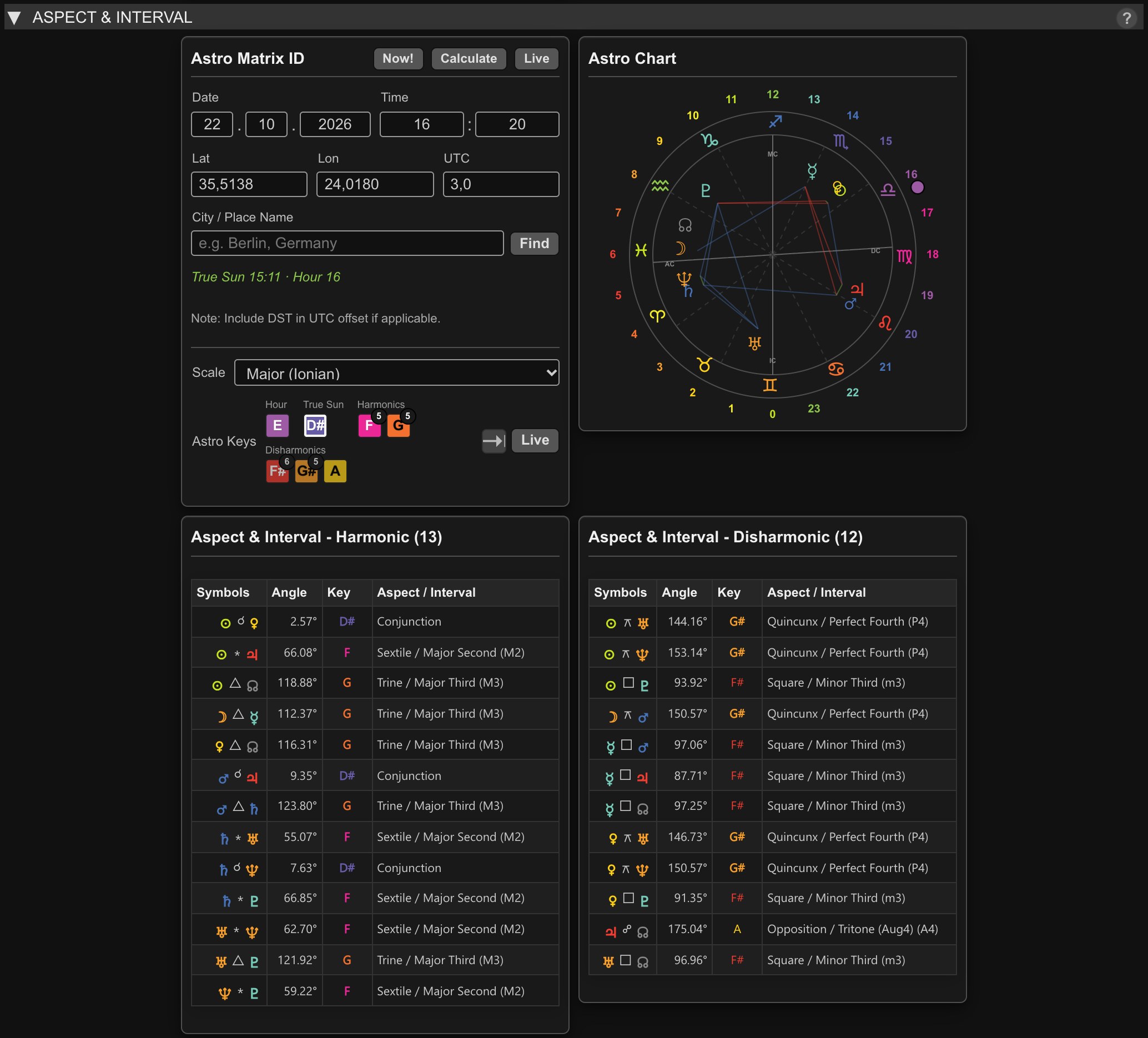Click the Mercury symbol in the chart
Screen dimensions: 1148x1038
tap(812, 170)
